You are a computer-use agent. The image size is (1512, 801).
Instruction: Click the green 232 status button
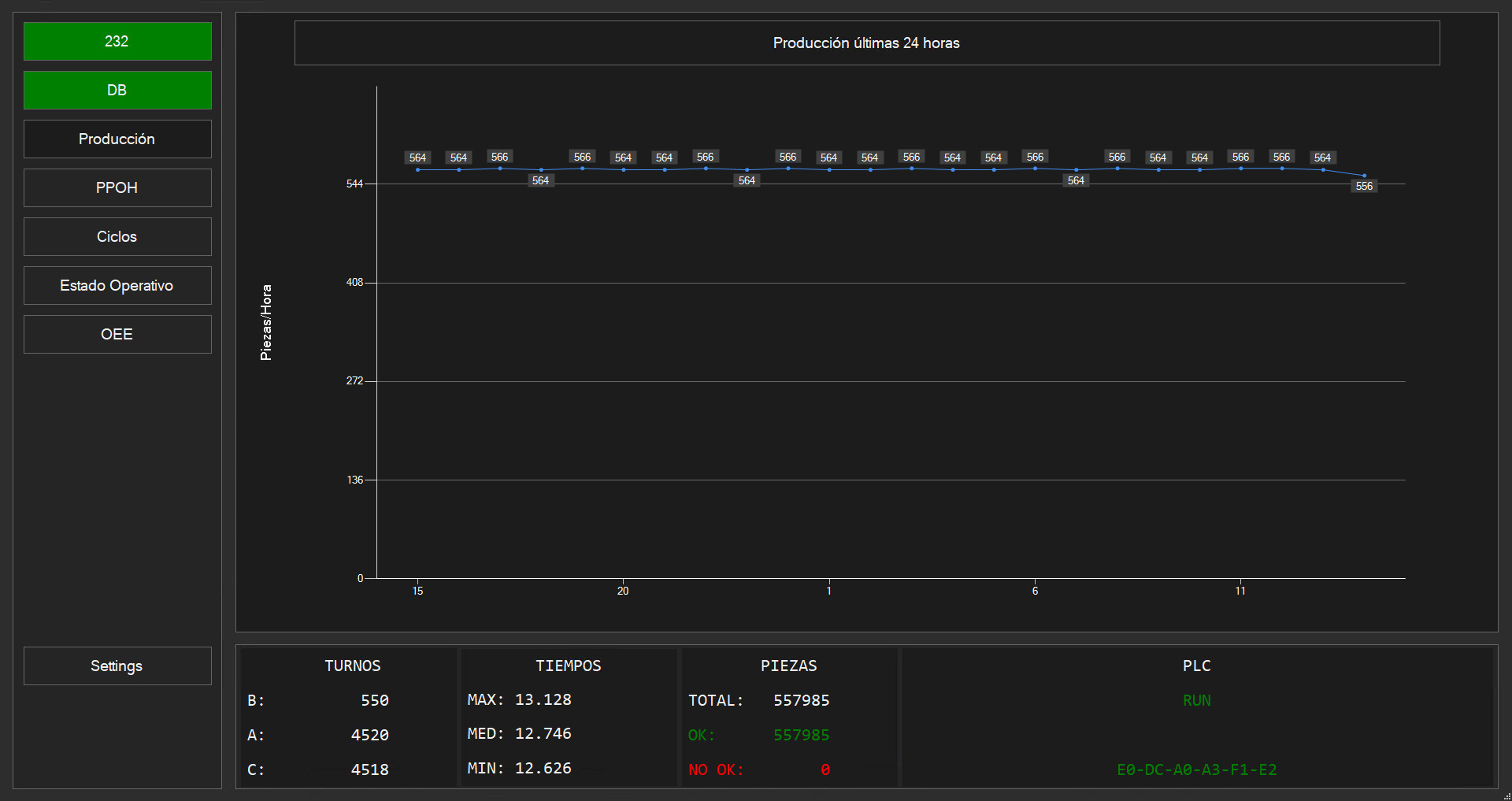(x=117, y=42)
